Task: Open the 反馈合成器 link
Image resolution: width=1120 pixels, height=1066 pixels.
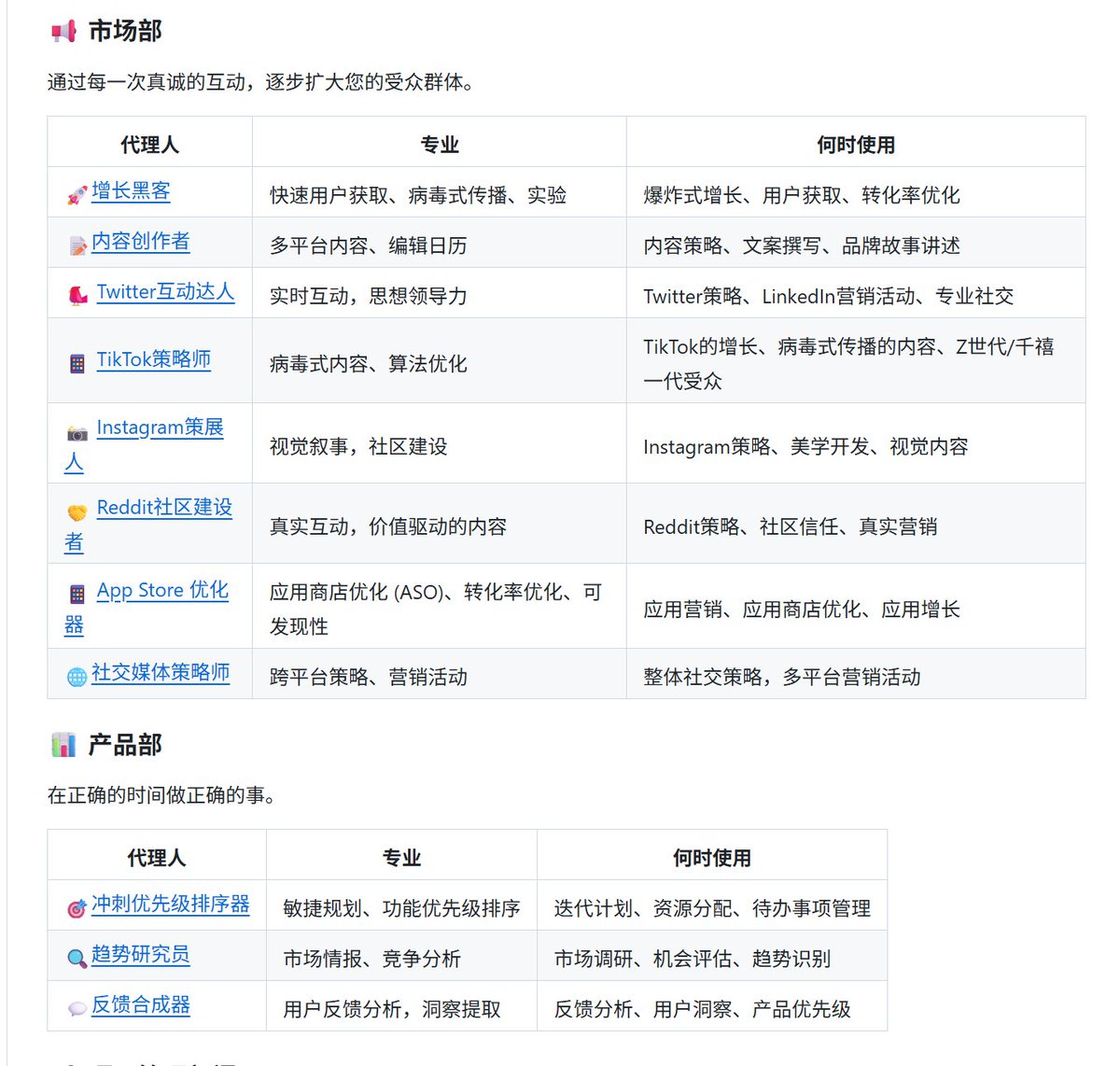Action: coord(141,1005)
